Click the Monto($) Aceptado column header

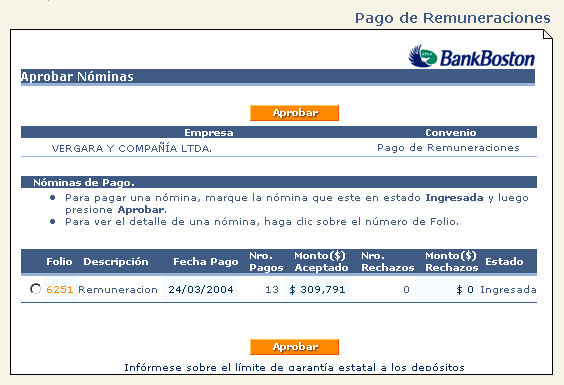click(321, 262)
